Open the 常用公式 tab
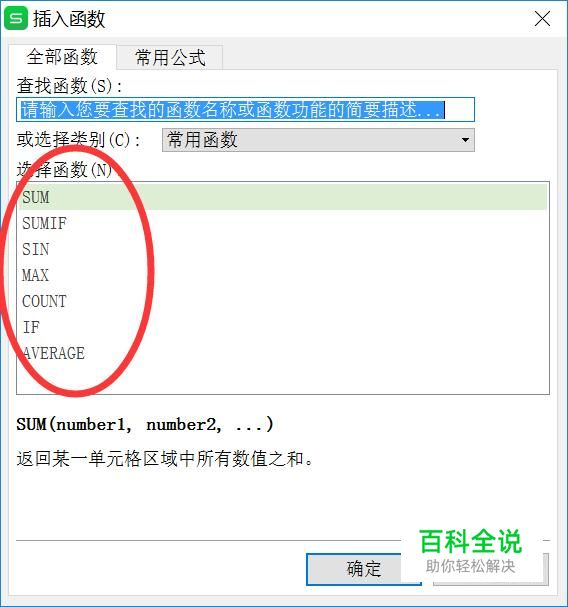Screen dimensions: 568x607 pos(170,58)
